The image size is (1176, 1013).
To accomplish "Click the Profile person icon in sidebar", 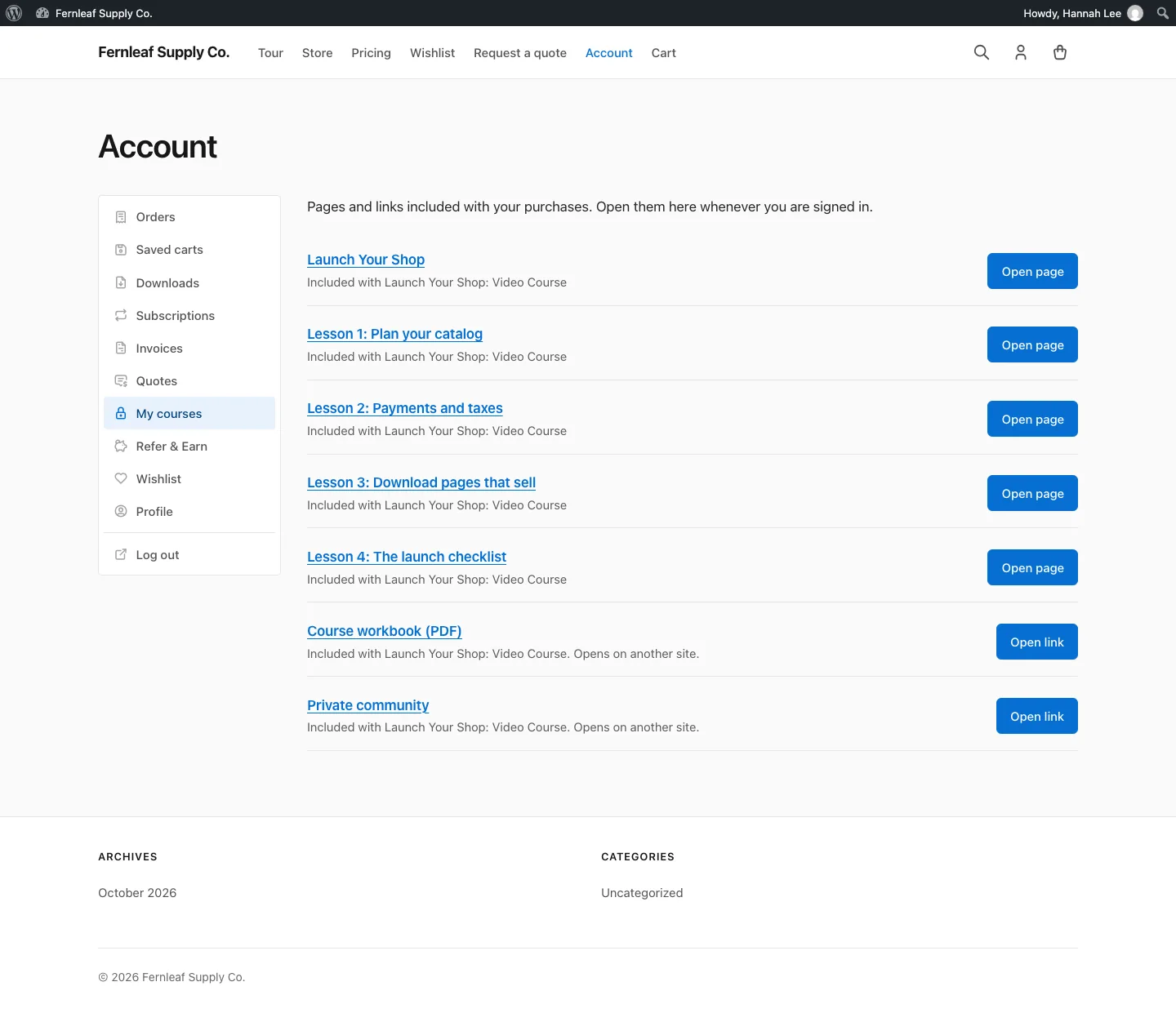I will click(x=121, y=511).
